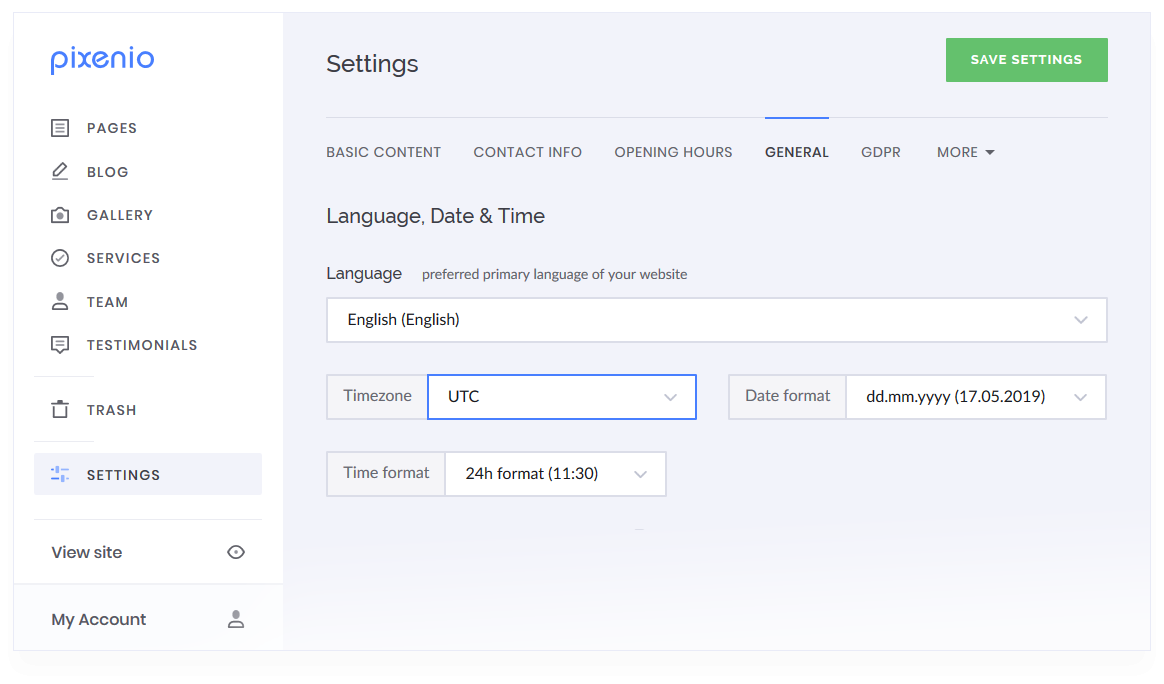The width and height of the screenshot is (1164, 684).
Task: Click the My Account user icon
Action: click(x=236, y=619)
